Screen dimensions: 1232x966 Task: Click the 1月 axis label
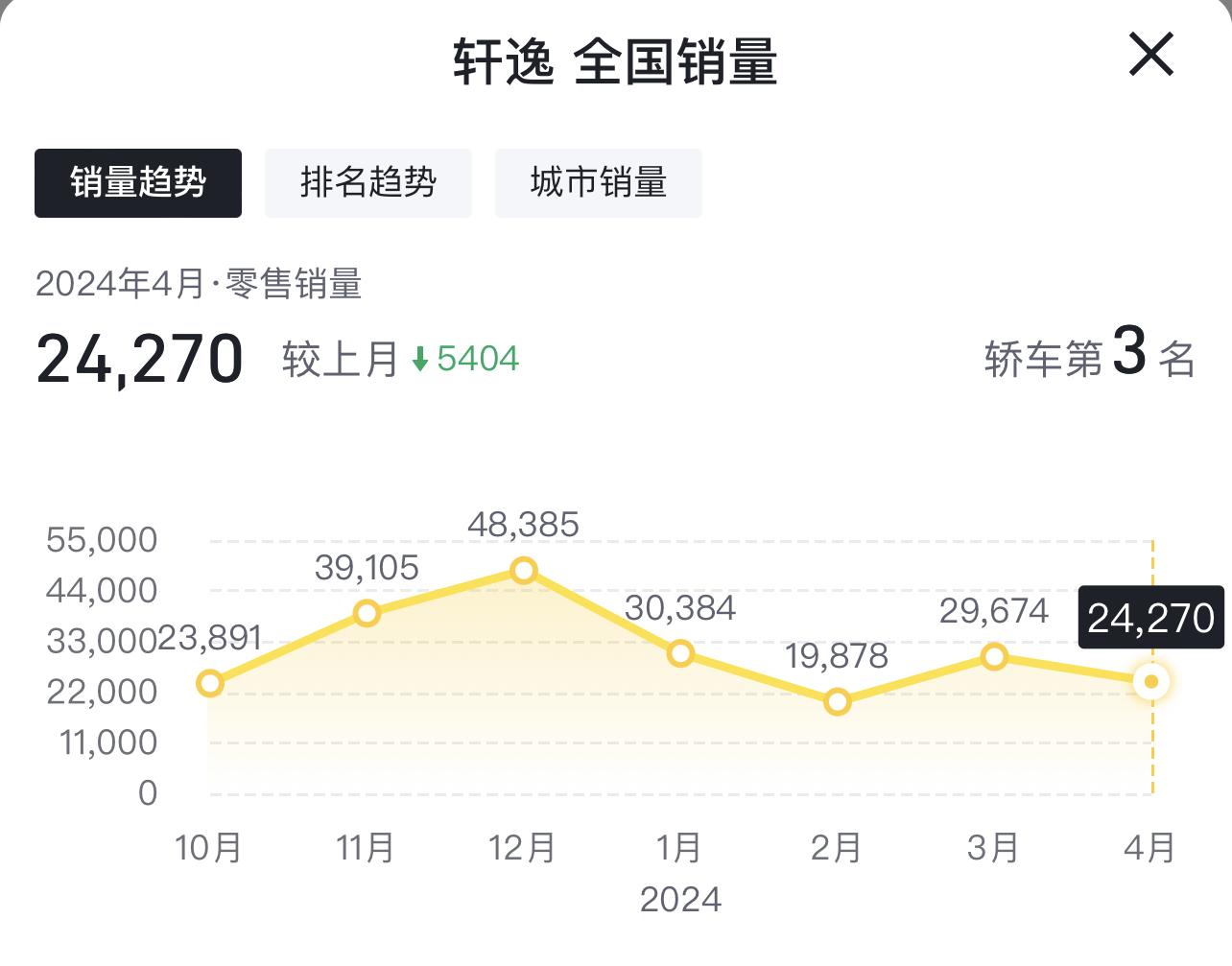tap(679, 847)
